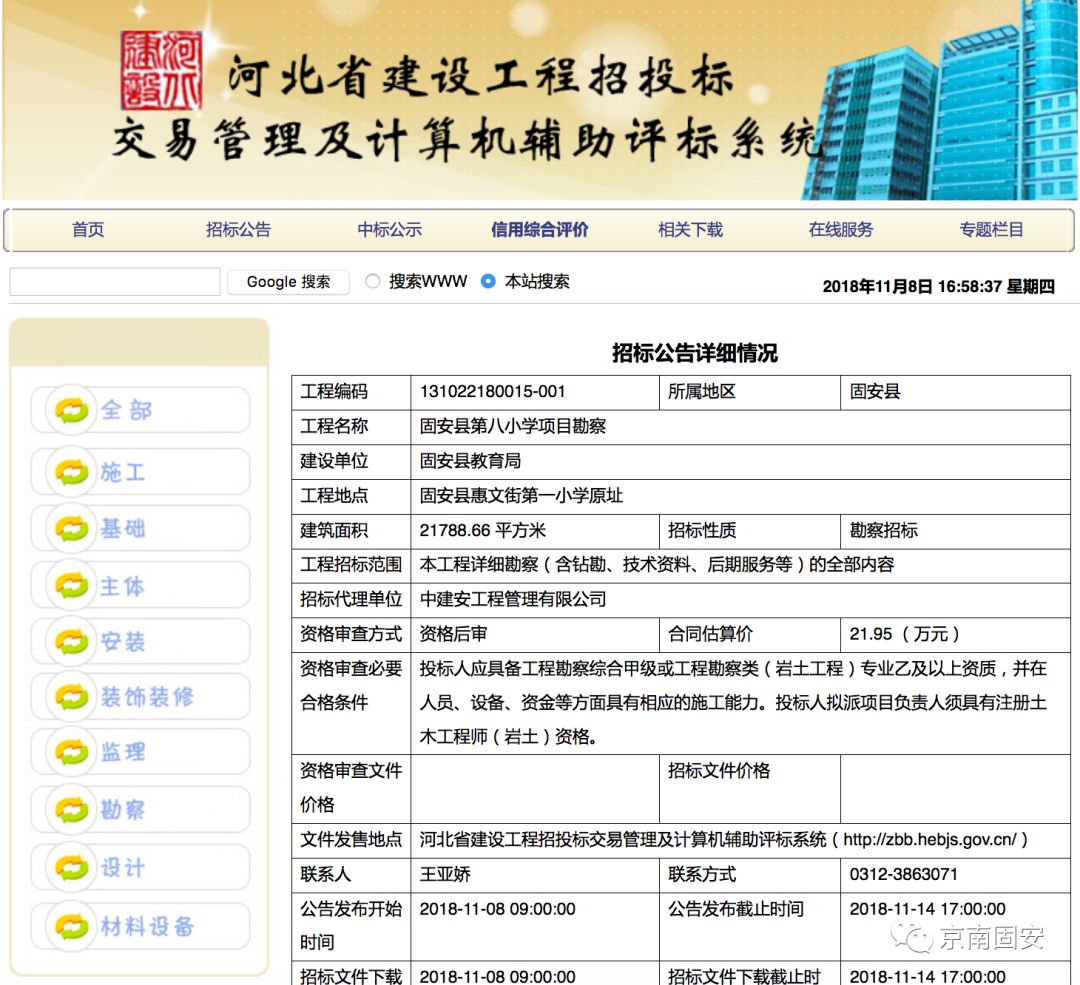Click the yellow arrow icon beside 主体

pos(72,585)
